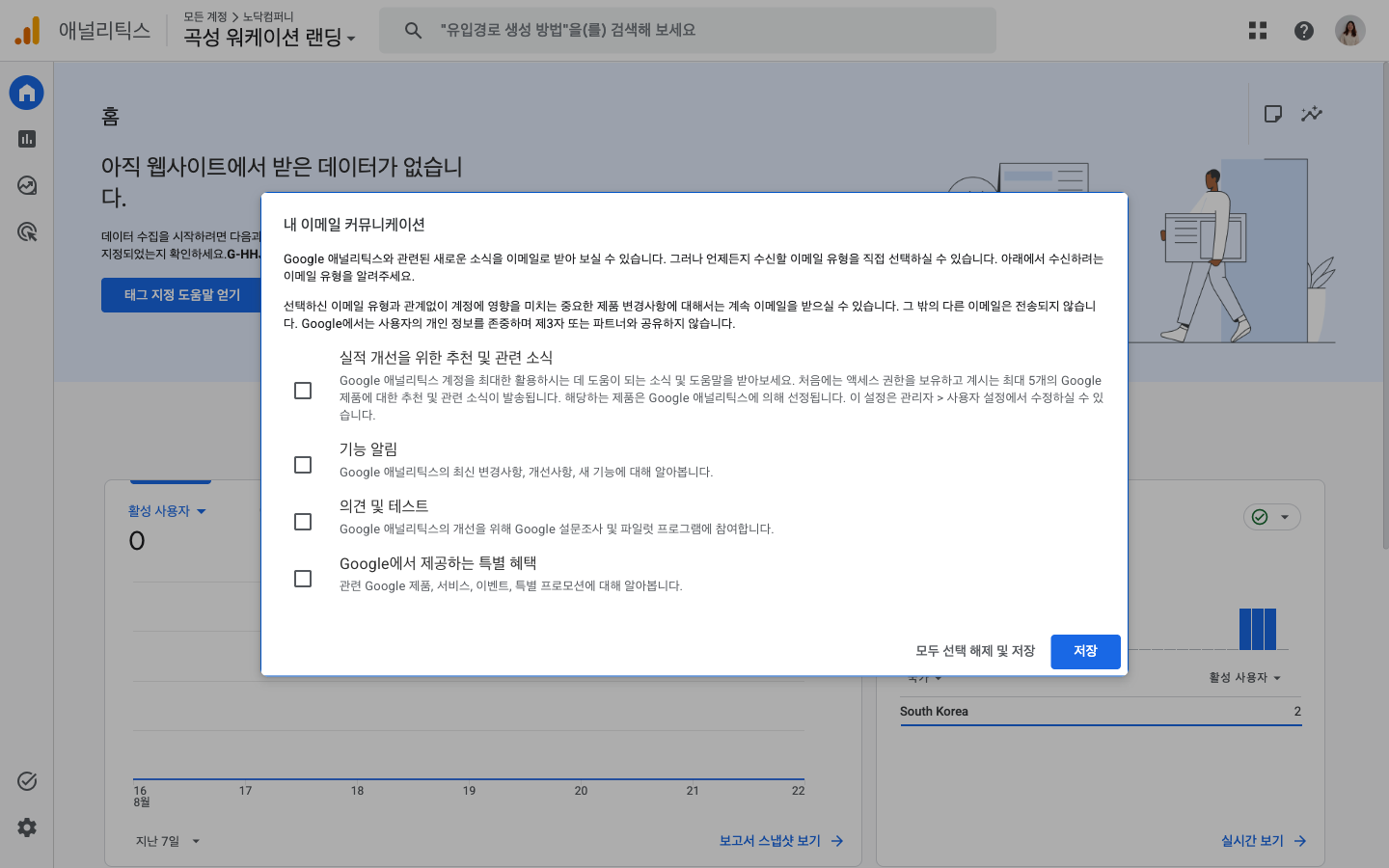The image size is (1389, 868).
Task: Click the sticky note icon
Action: (x=1273, y=114)
